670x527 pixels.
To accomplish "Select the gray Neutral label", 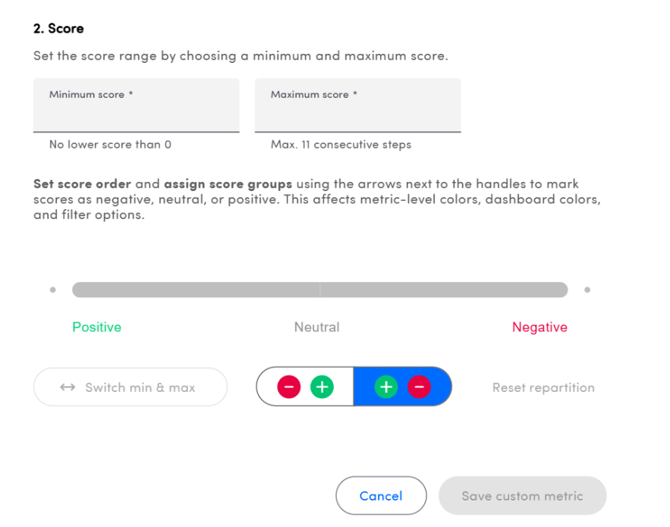I will 317,327.
